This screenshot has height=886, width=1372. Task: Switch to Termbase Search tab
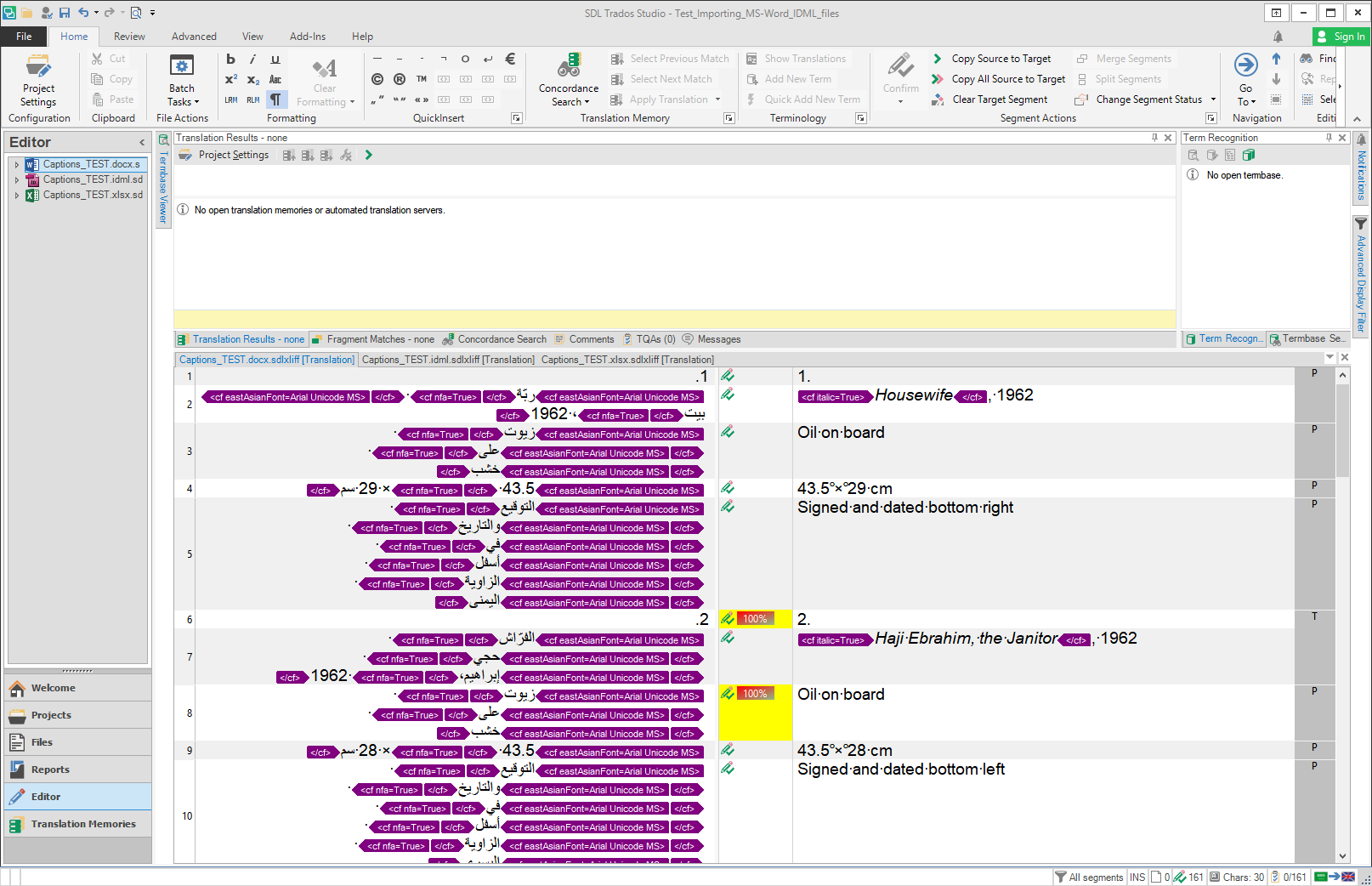click(x=1307, y=338)
